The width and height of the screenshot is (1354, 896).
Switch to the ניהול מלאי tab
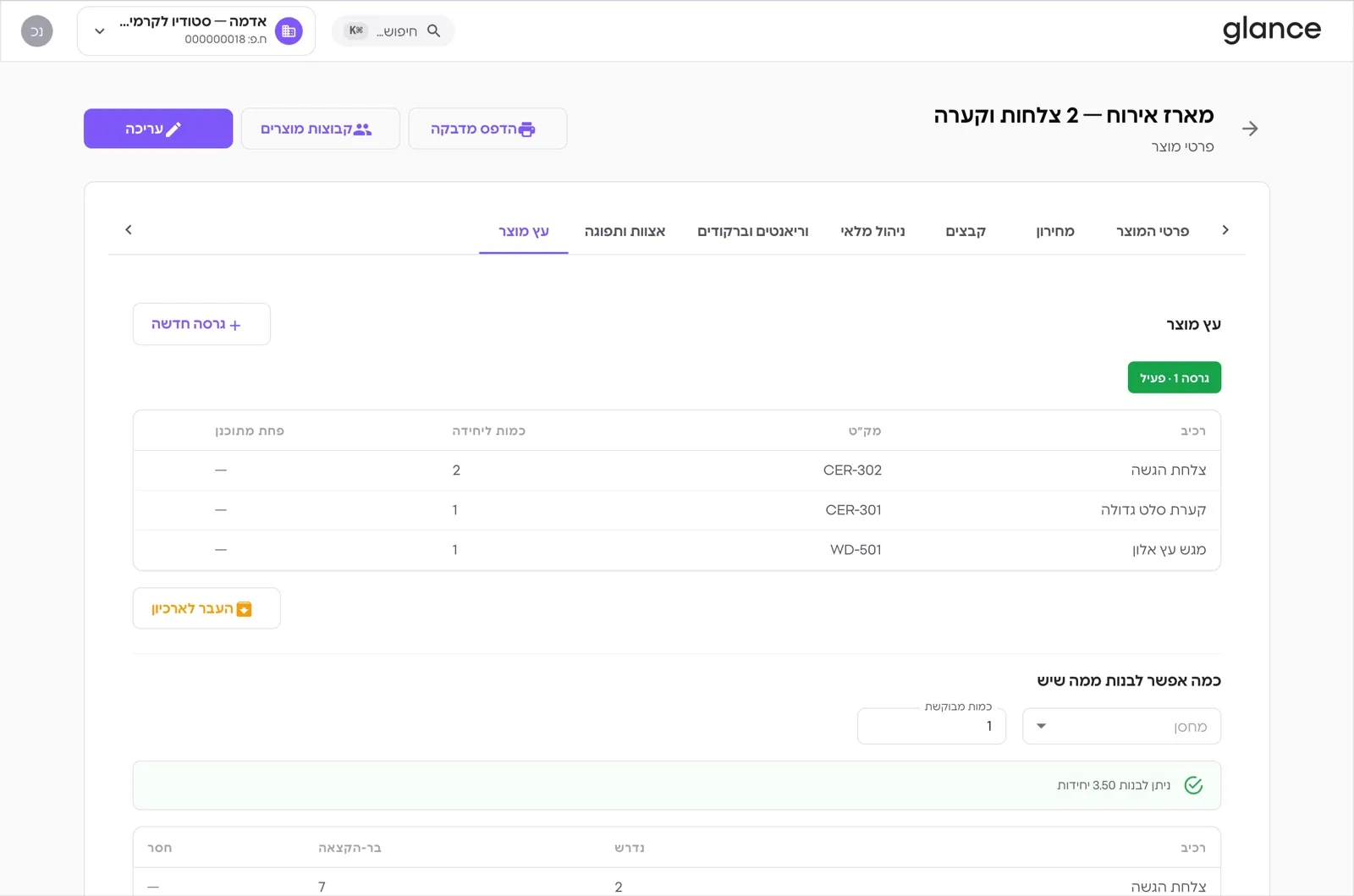pos(872,231)
